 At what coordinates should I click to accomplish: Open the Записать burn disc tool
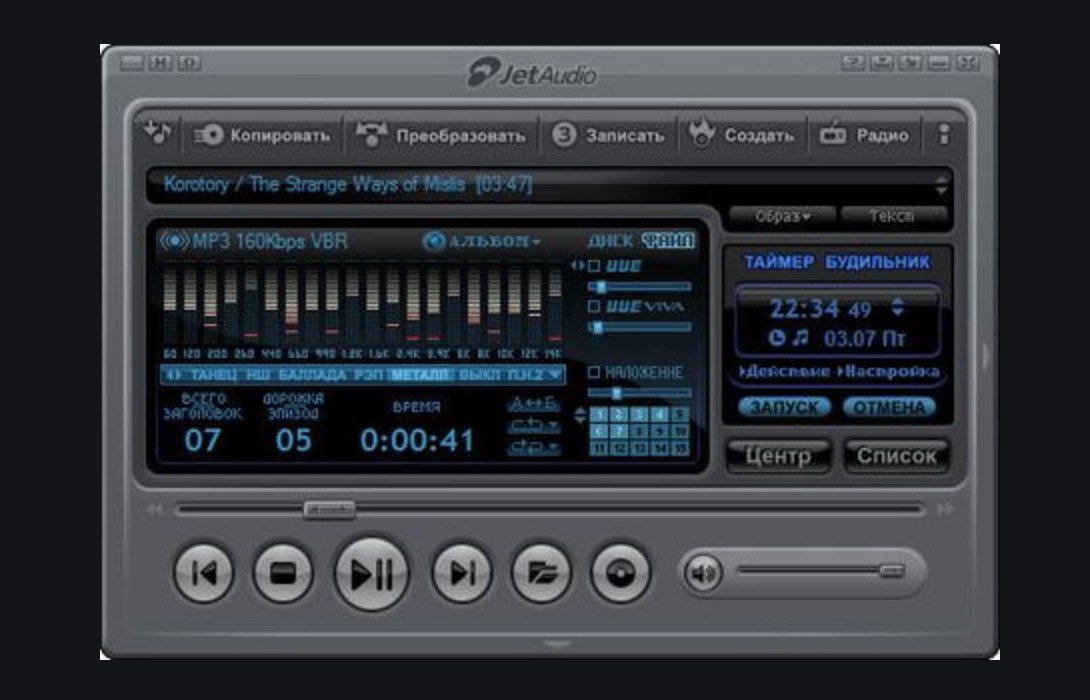tap(608, 135)
